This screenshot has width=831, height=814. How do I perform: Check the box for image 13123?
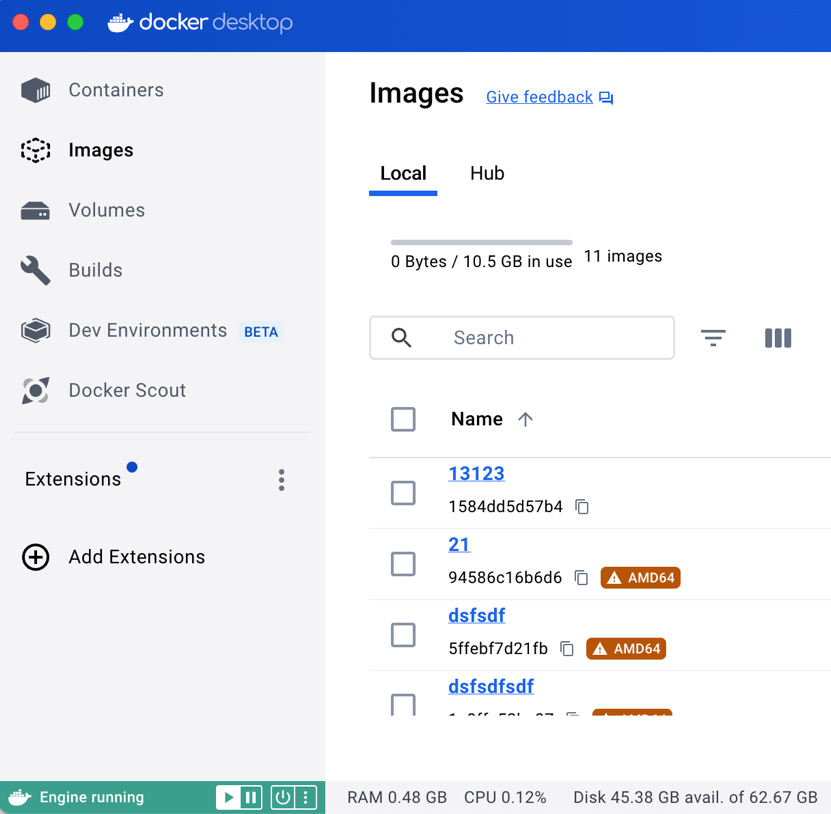(x=403, y=493)
